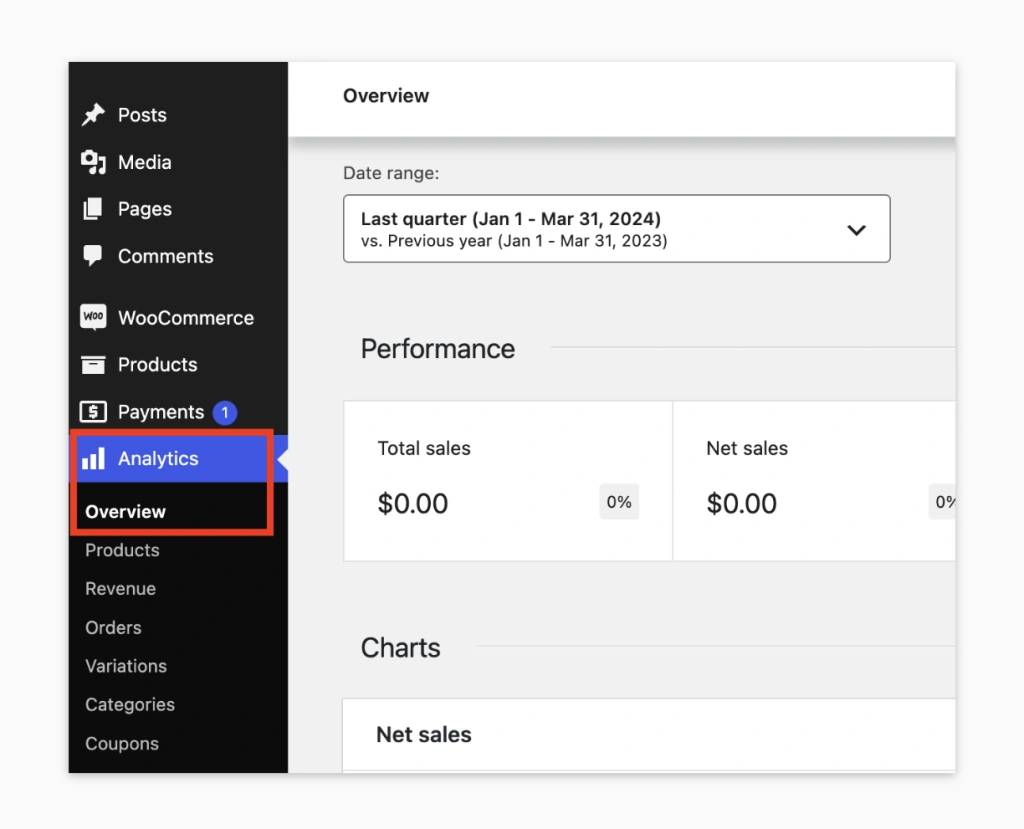Click the Analytics bar chart icon

click(94, 459)
